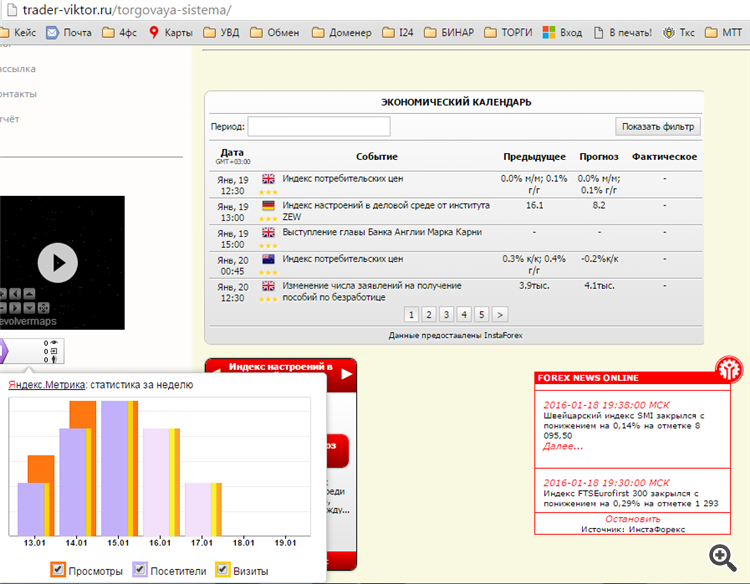Click the Событие column header
The image size is (750, 584).
[x=376, y=157]
